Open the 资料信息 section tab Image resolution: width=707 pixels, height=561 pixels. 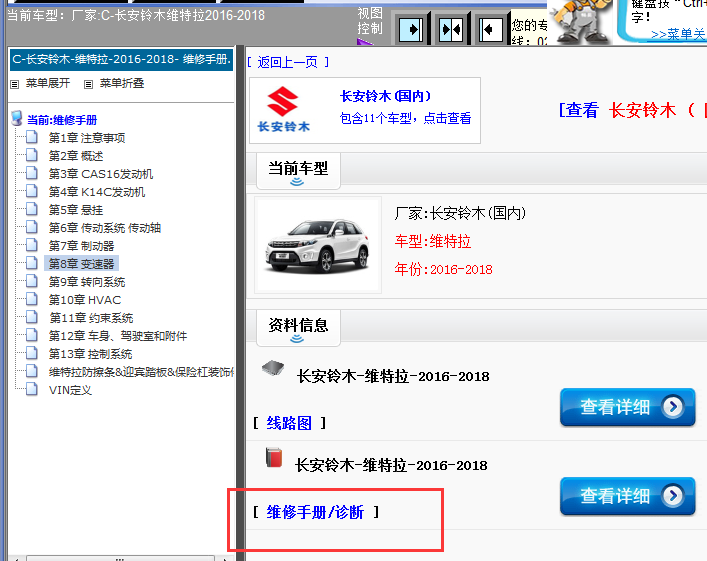[298, 328]
